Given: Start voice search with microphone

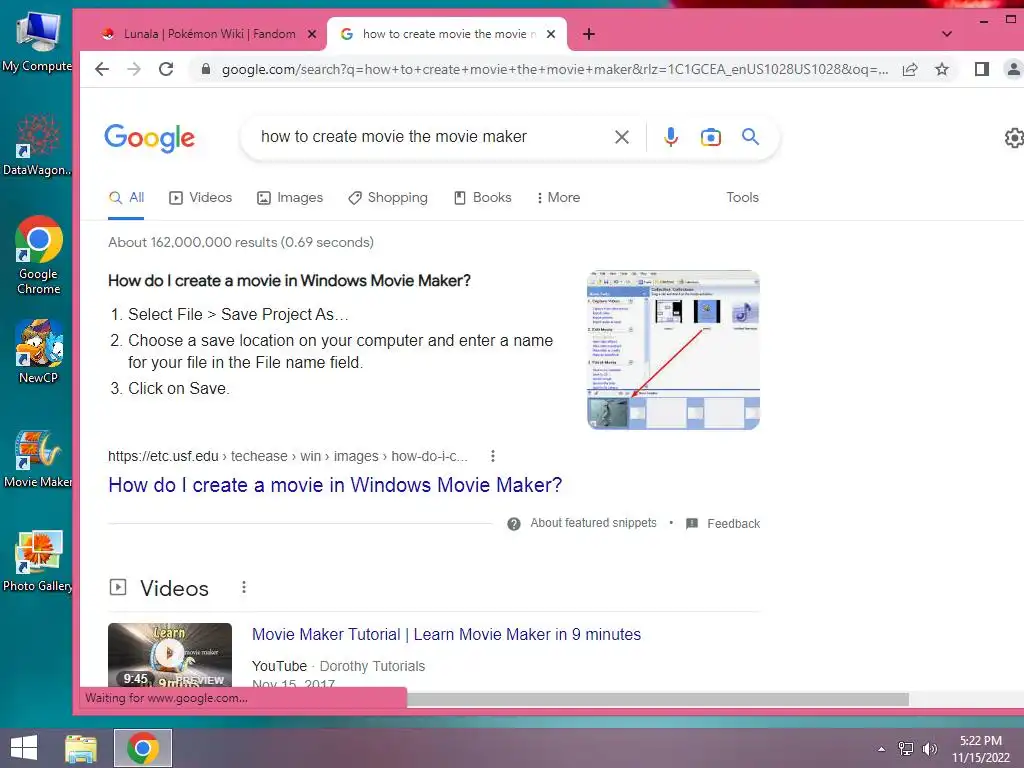Looking at the screenshot, I should 671,136.
